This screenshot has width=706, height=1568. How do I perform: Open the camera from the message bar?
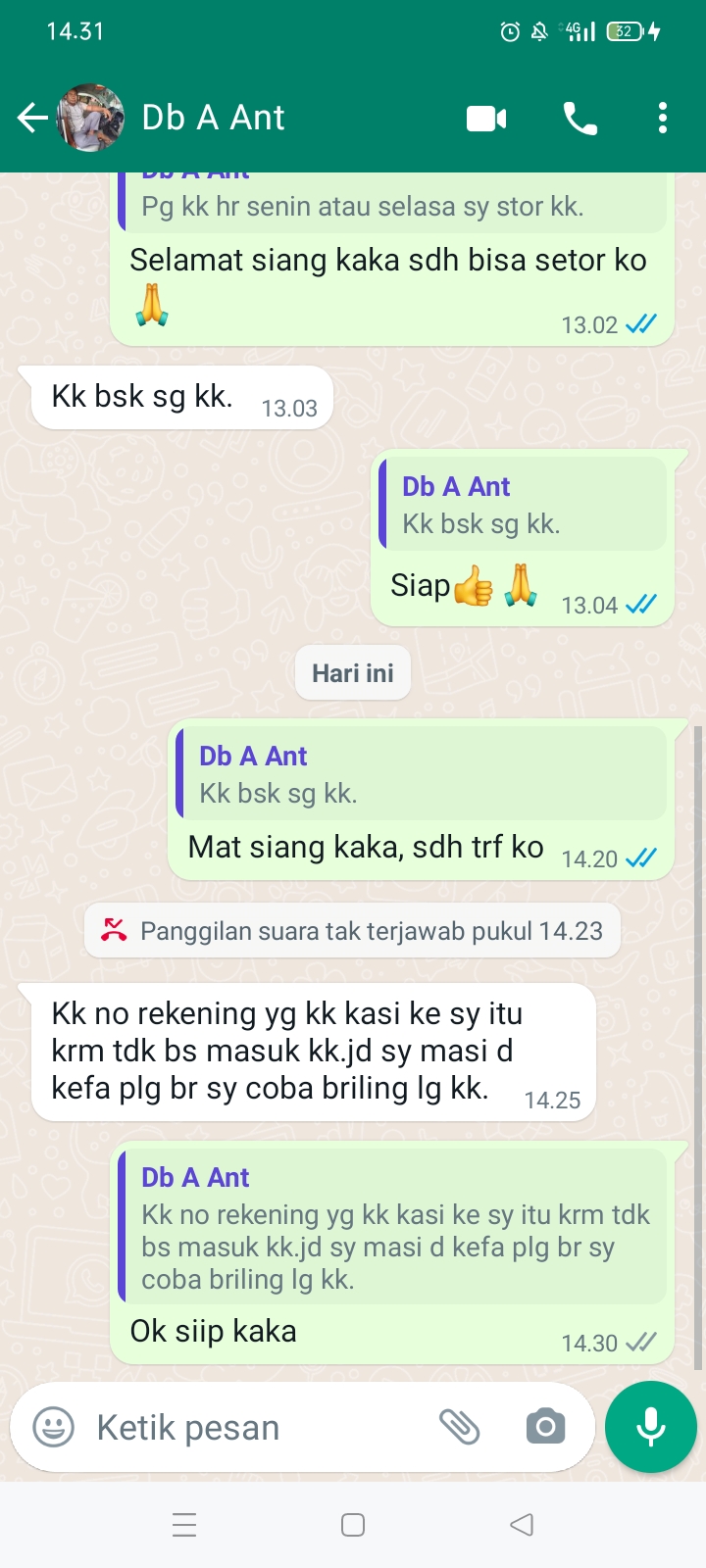(x=545, y=1427)
